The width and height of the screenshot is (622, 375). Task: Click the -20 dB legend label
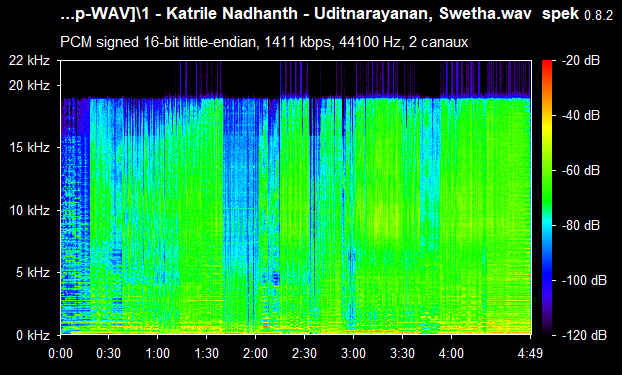[x=582, y=60]
